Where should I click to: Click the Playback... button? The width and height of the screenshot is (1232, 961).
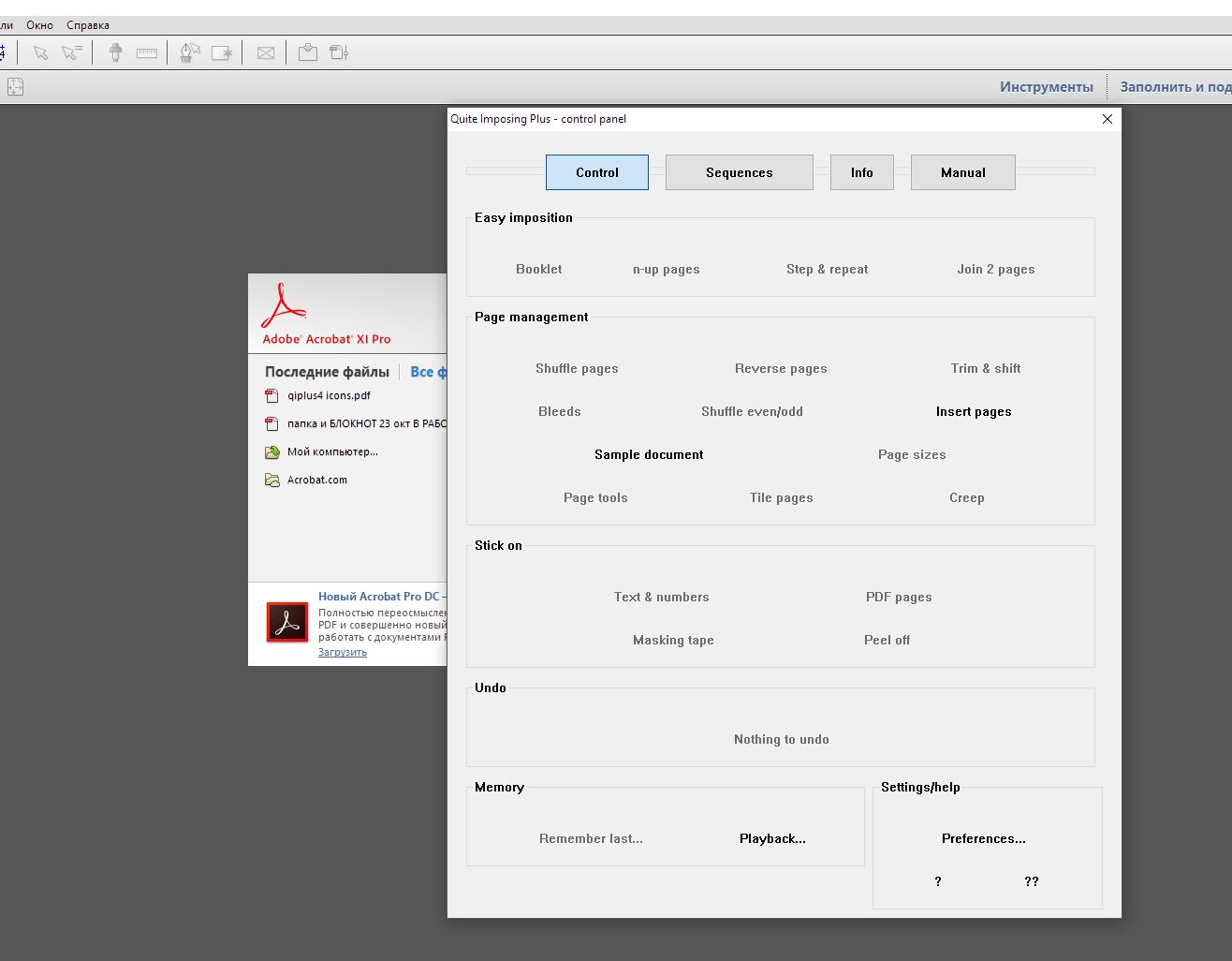[x=772, y=838]
